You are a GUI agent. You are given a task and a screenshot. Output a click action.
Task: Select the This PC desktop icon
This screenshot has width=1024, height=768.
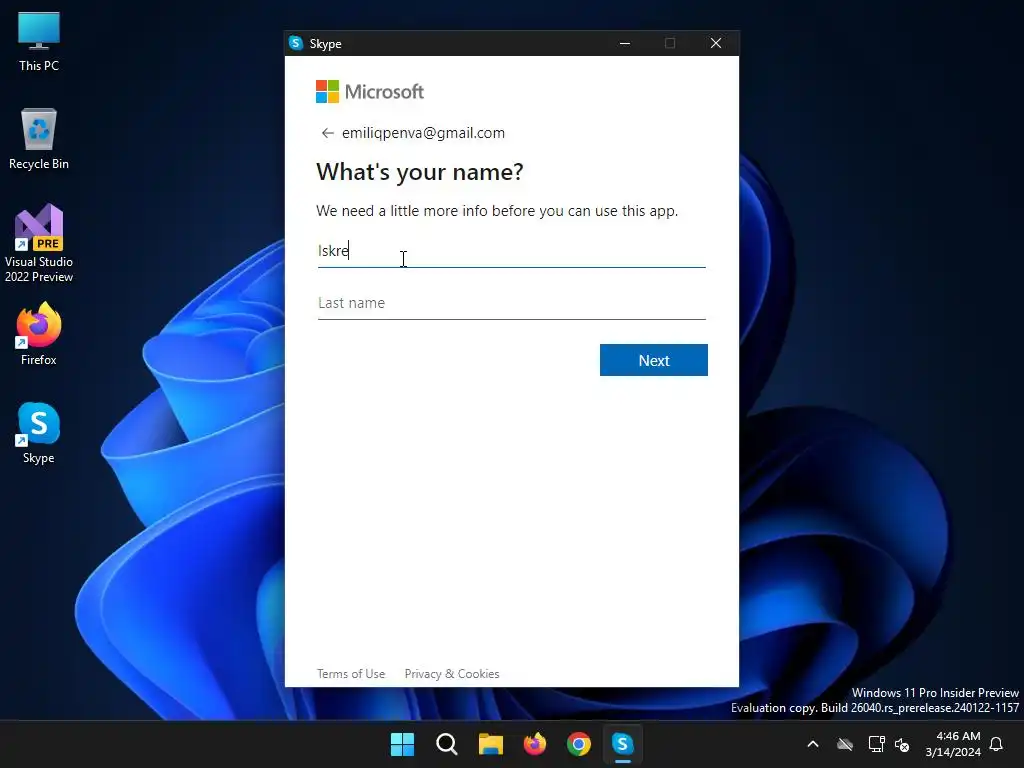coord(39,42)
